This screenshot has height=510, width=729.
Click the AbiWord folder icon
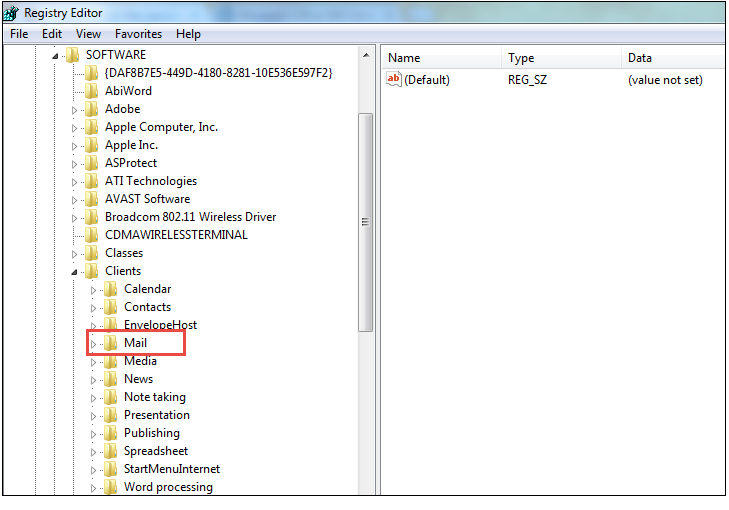tap(92, 91)
